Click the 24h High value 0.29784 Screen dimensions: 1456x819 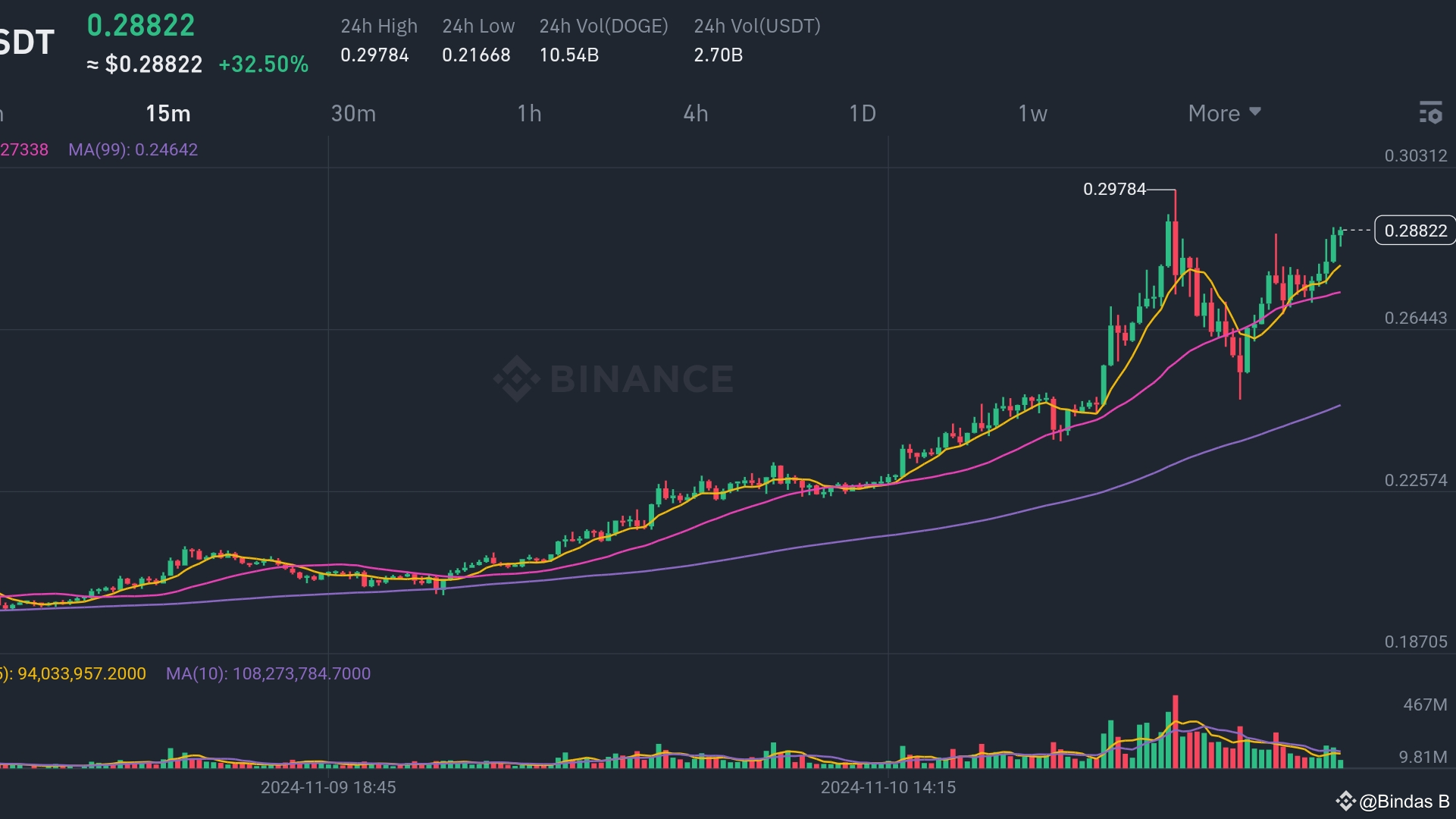[374, 55]
